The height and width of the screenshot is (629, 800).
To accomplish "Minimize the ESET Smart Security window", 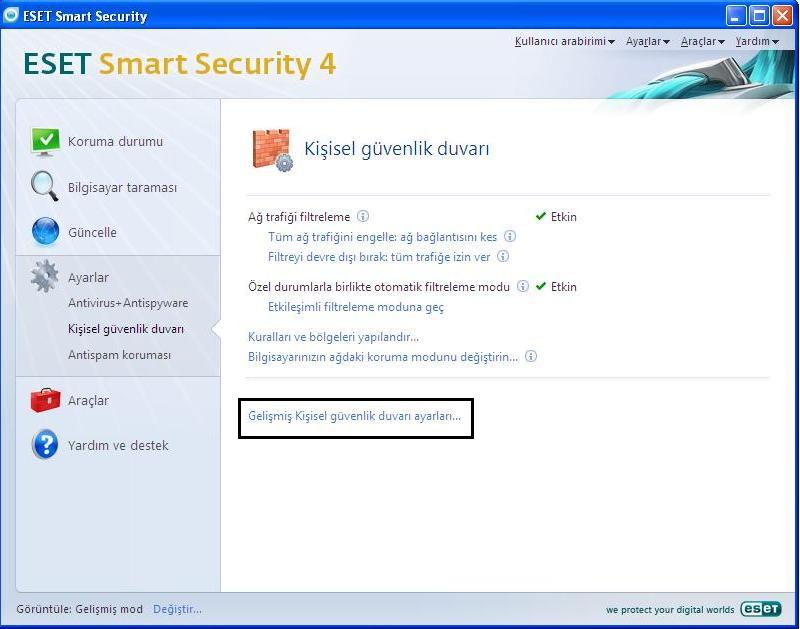I will pos(735,16).
